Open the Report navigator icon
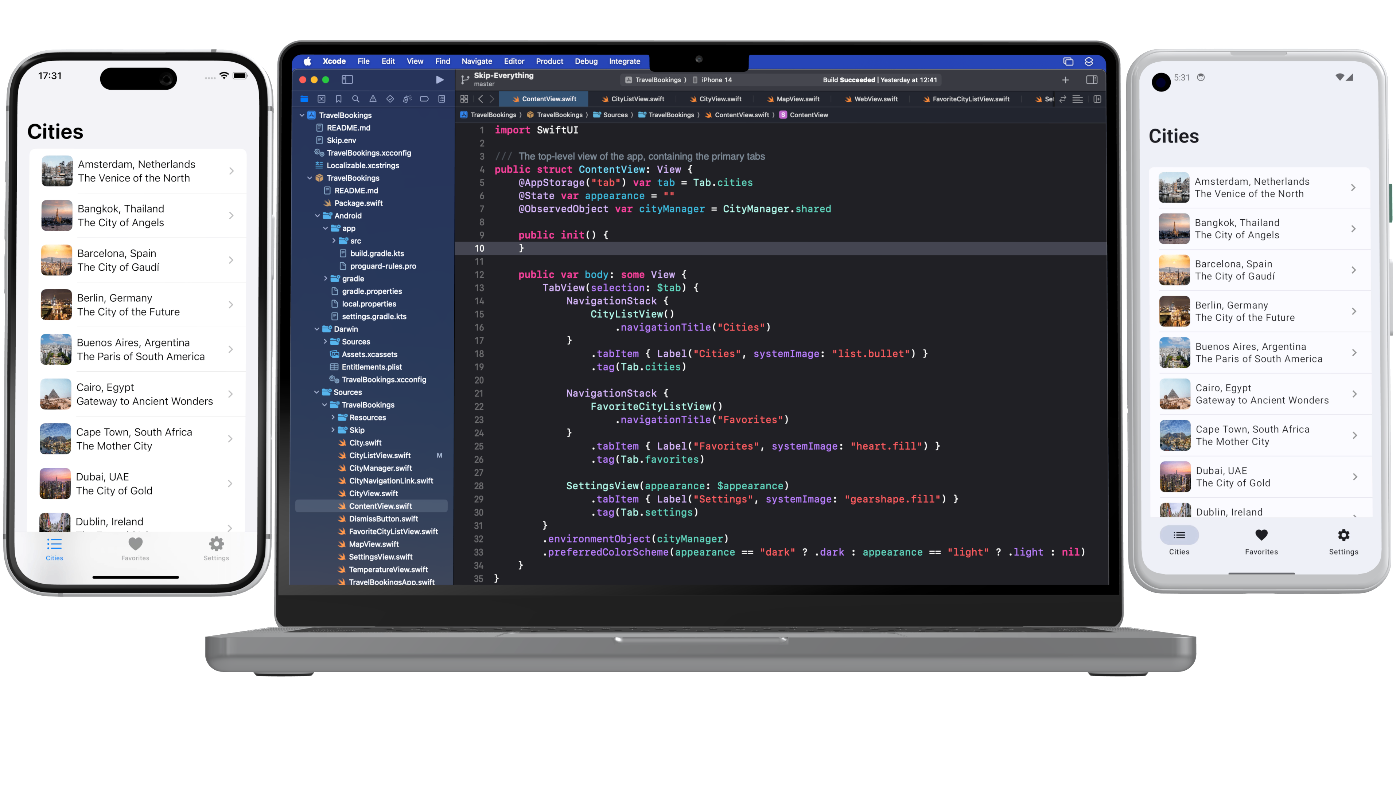 click(x=441, y=99)
